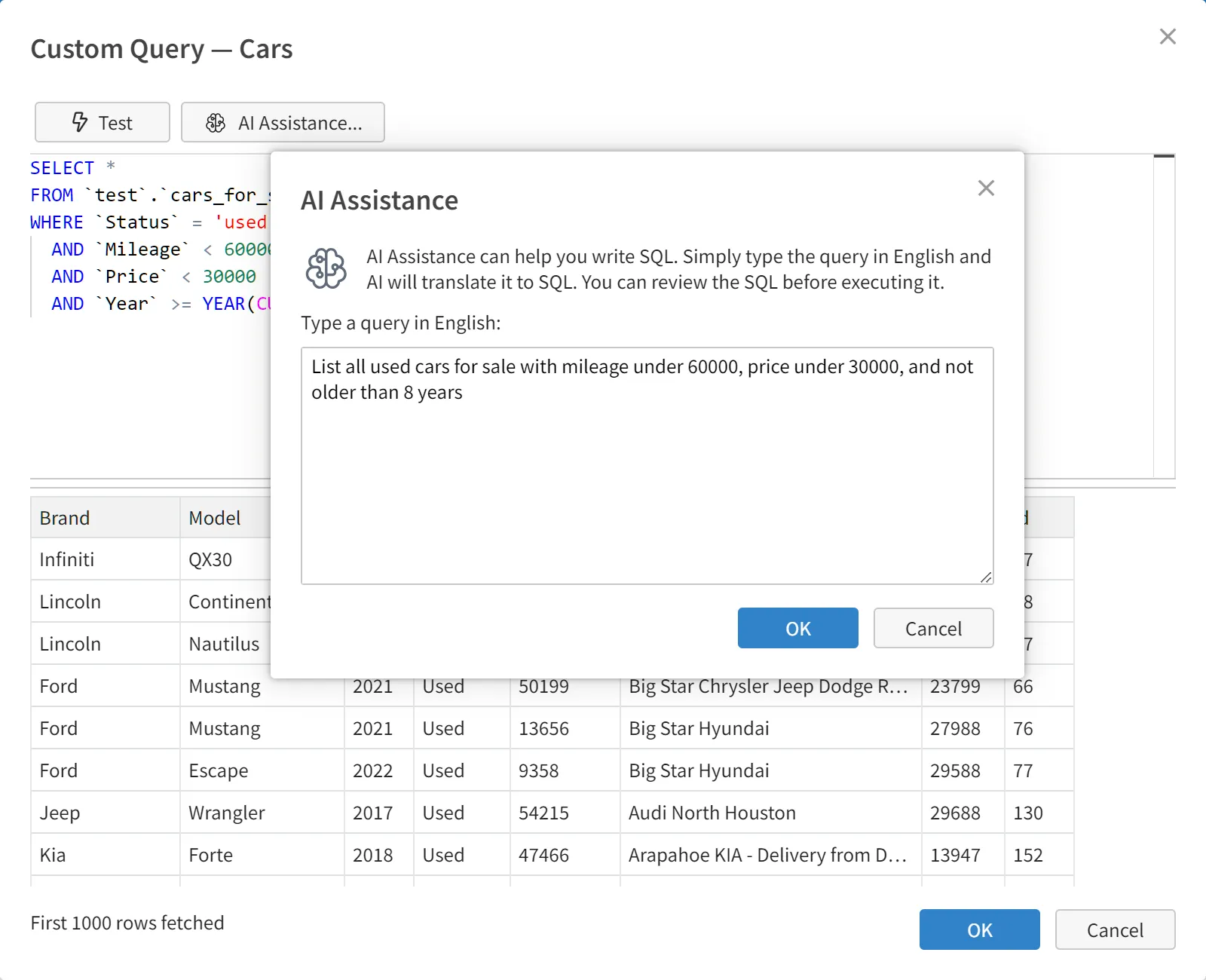This screenshot has height=980, width=1206.
Task: Open the AI Assistance... button
Action: [283, 123]
